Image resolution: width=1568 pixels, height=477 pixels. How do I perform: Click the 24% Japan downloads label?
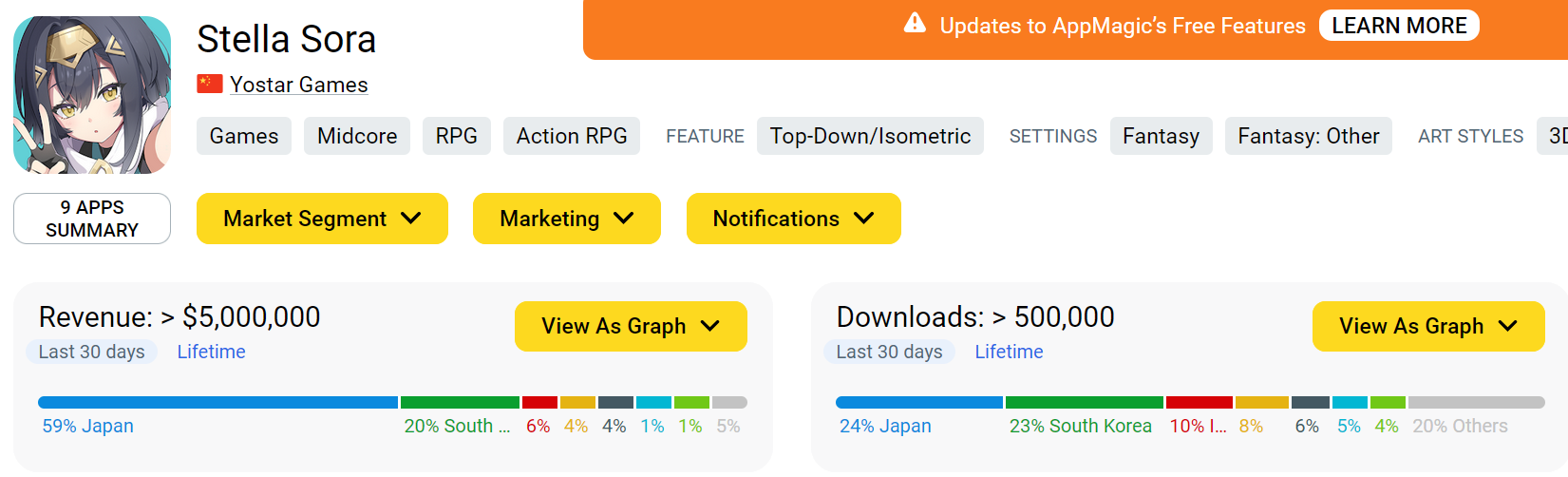885,426
